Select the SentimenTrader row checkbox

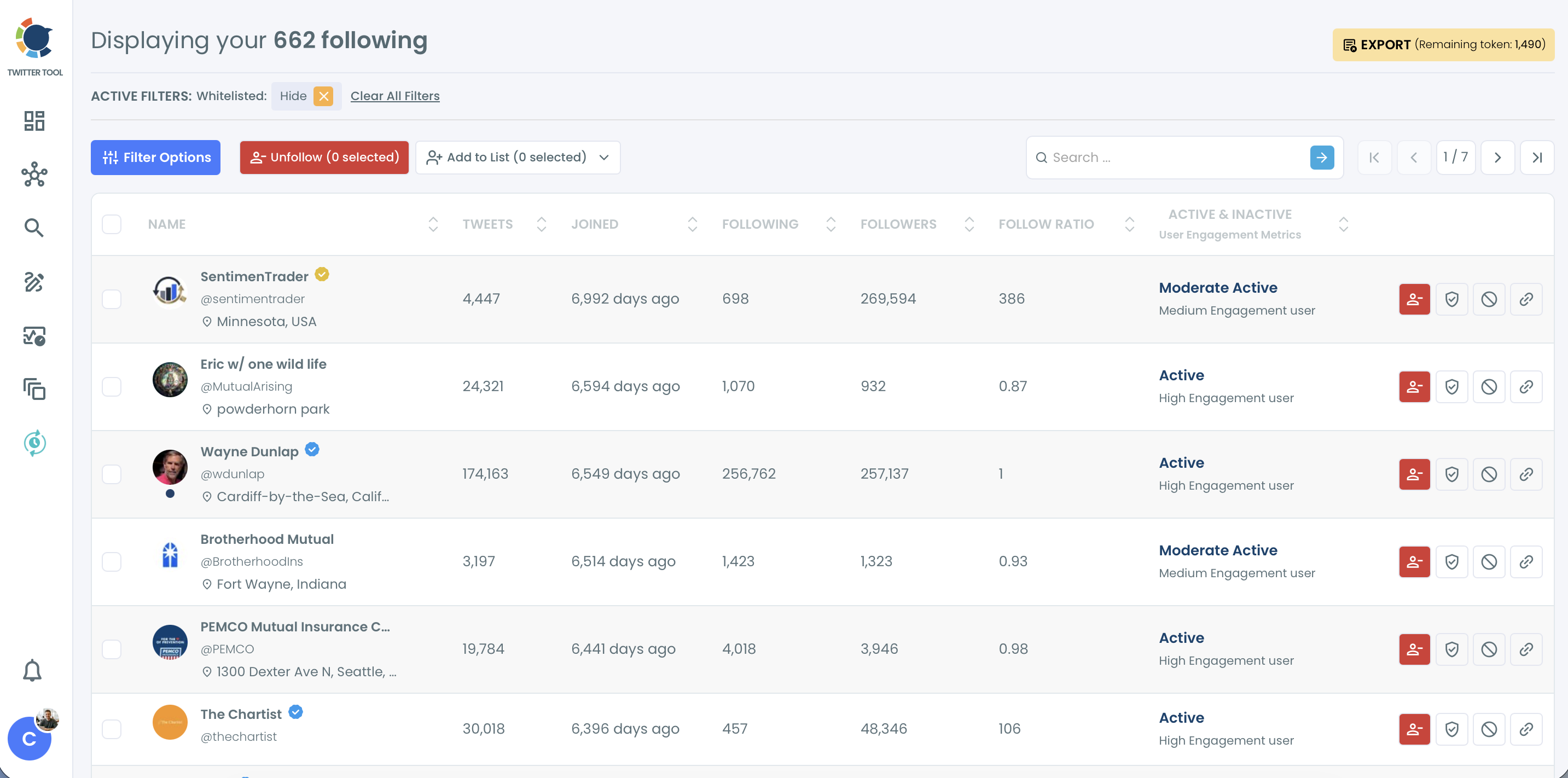(x=112, y=299)
